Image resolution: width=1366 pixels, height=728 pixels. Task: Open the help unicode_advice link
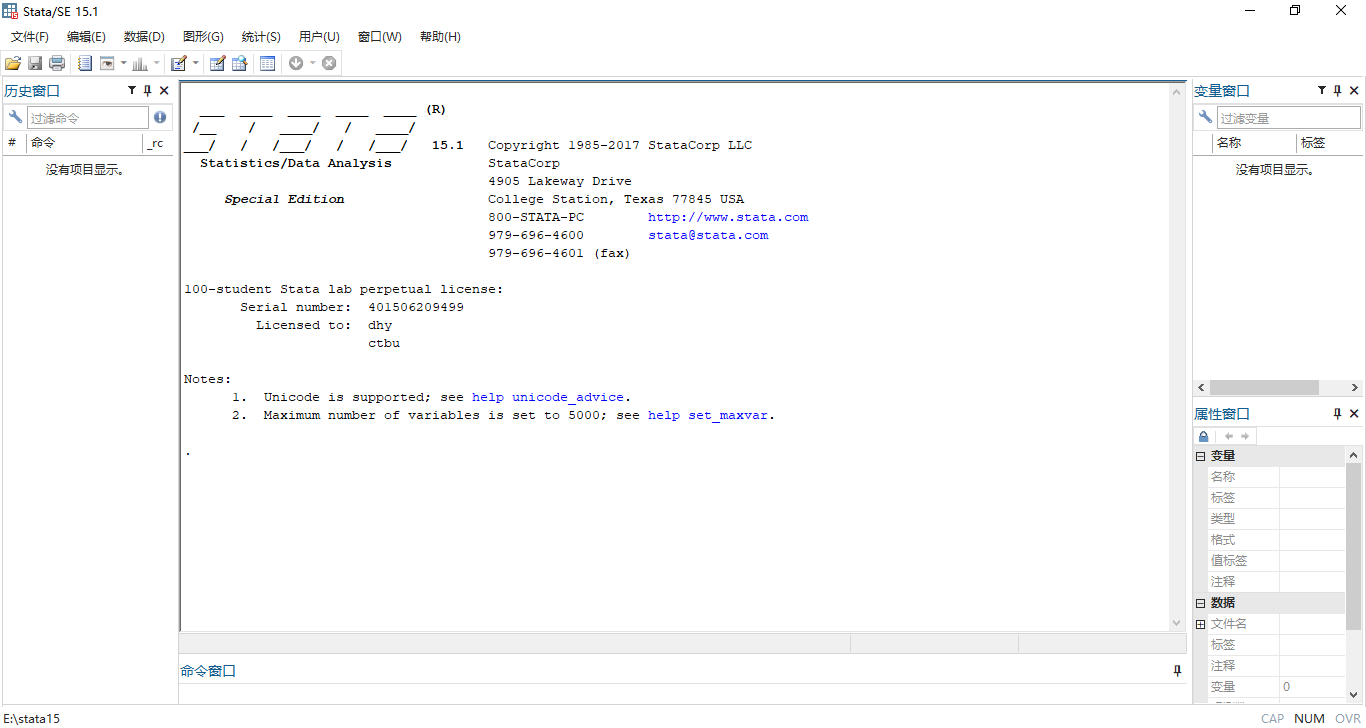(x=548, y=397)
